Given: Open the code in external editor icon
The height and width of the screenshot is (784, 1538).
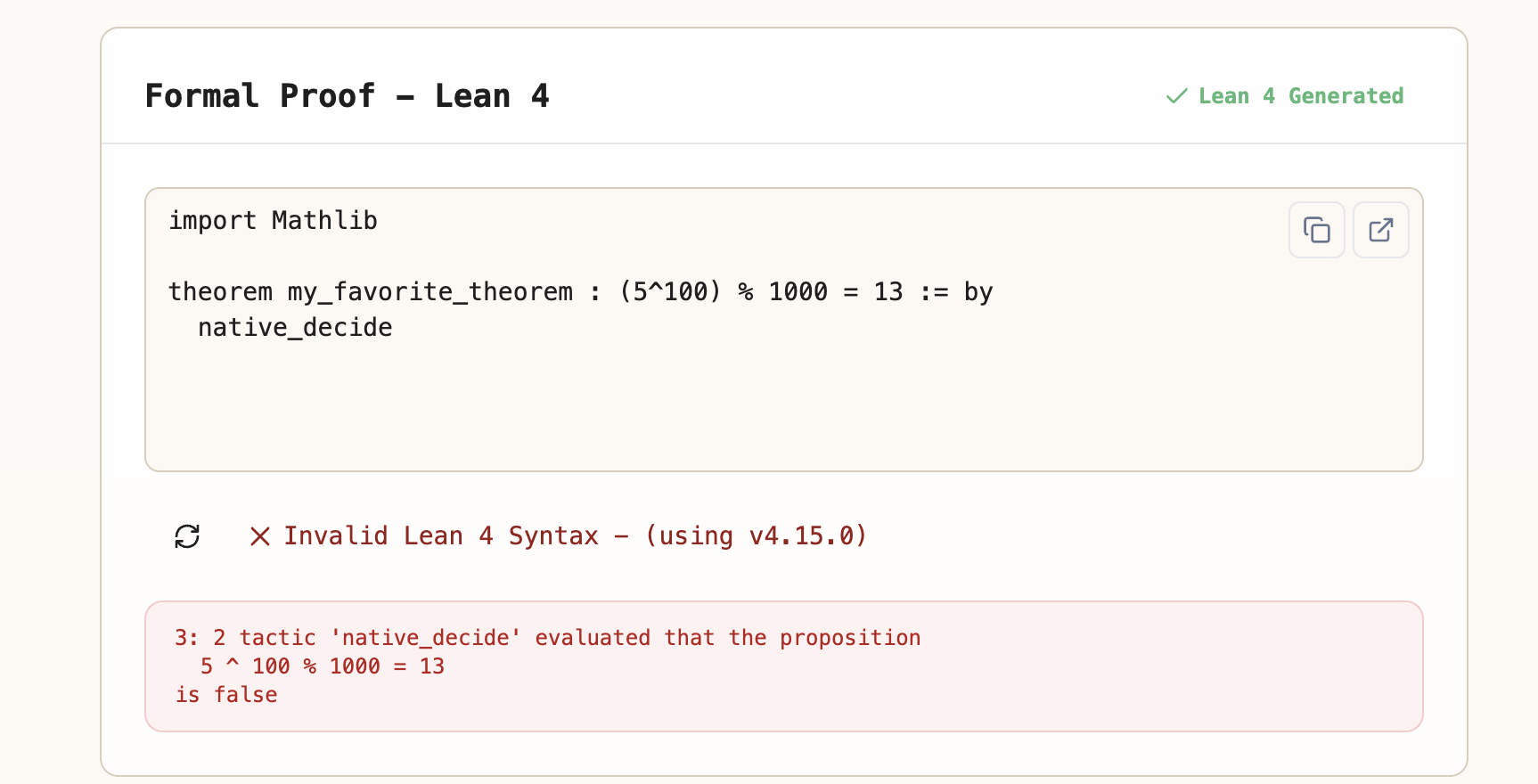Looking at the screenshot, I should 1380,230.
